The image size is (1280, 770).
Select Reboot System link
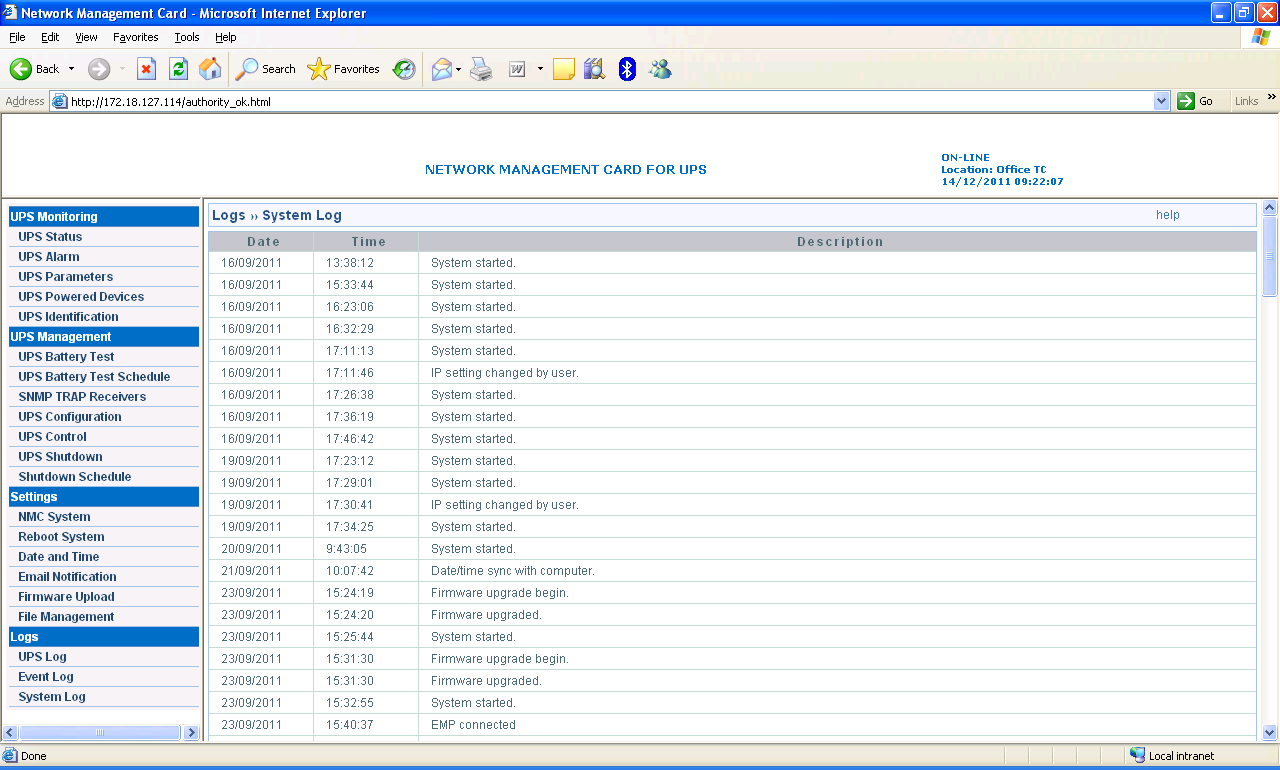click(61, 537)
